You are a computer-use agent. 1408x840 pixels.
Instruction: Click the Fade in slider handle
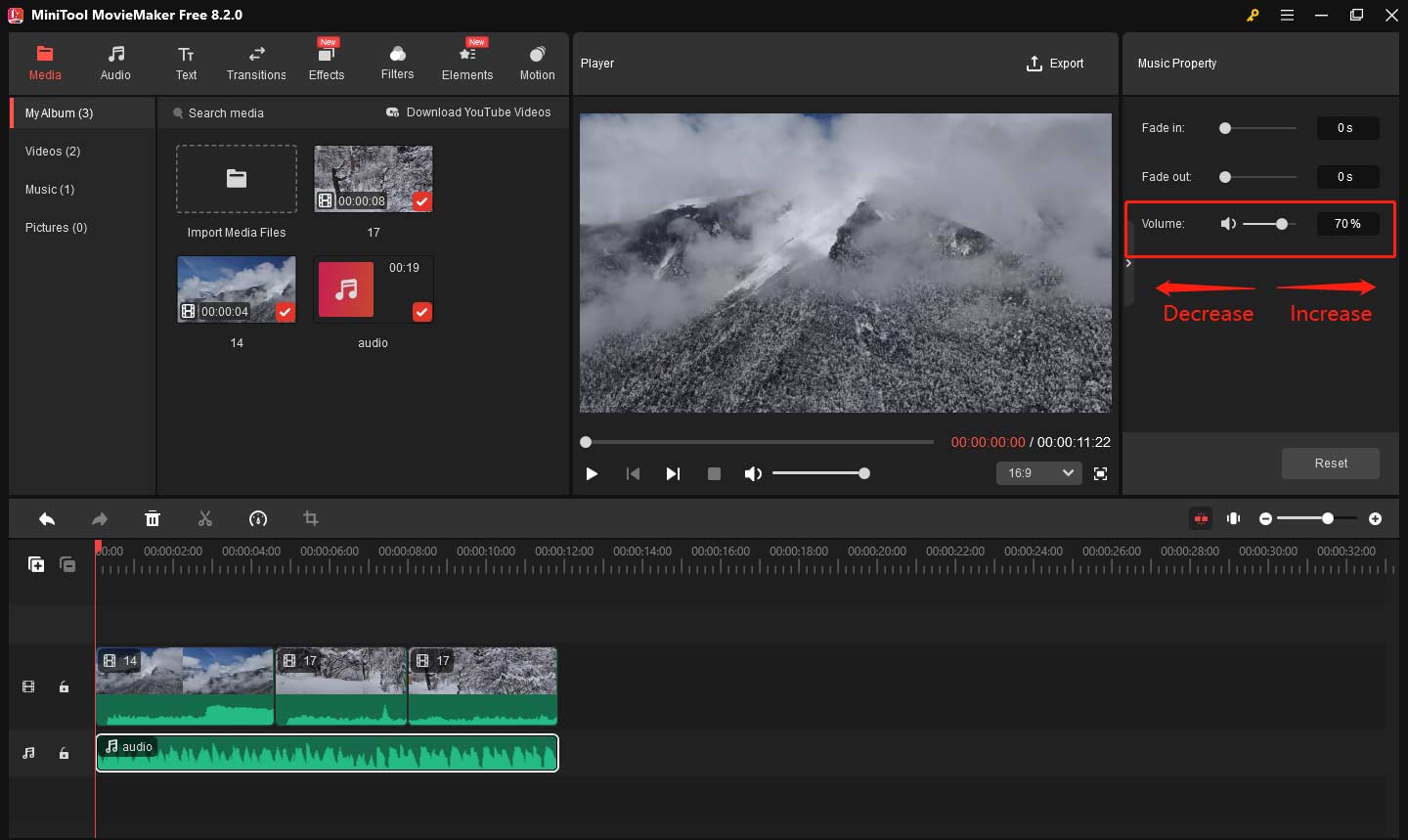(x=1225, y=128)
